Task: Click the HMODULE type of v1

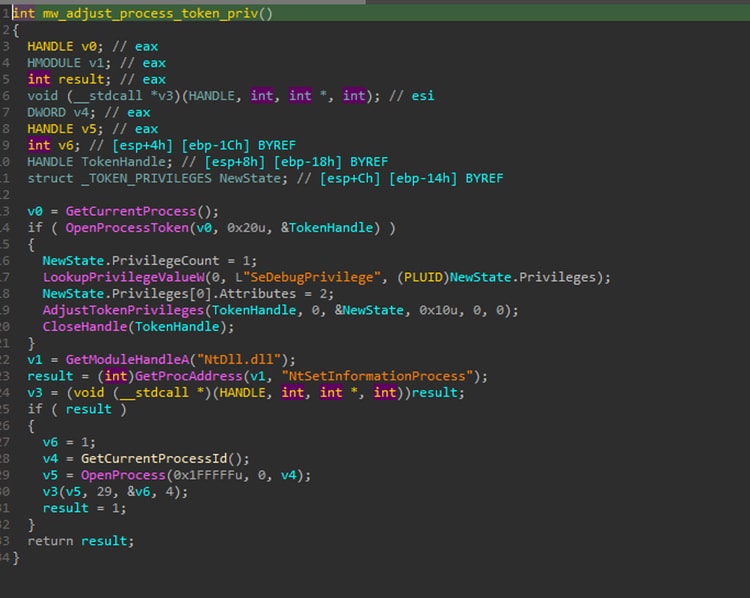Action: coord(54,63)
